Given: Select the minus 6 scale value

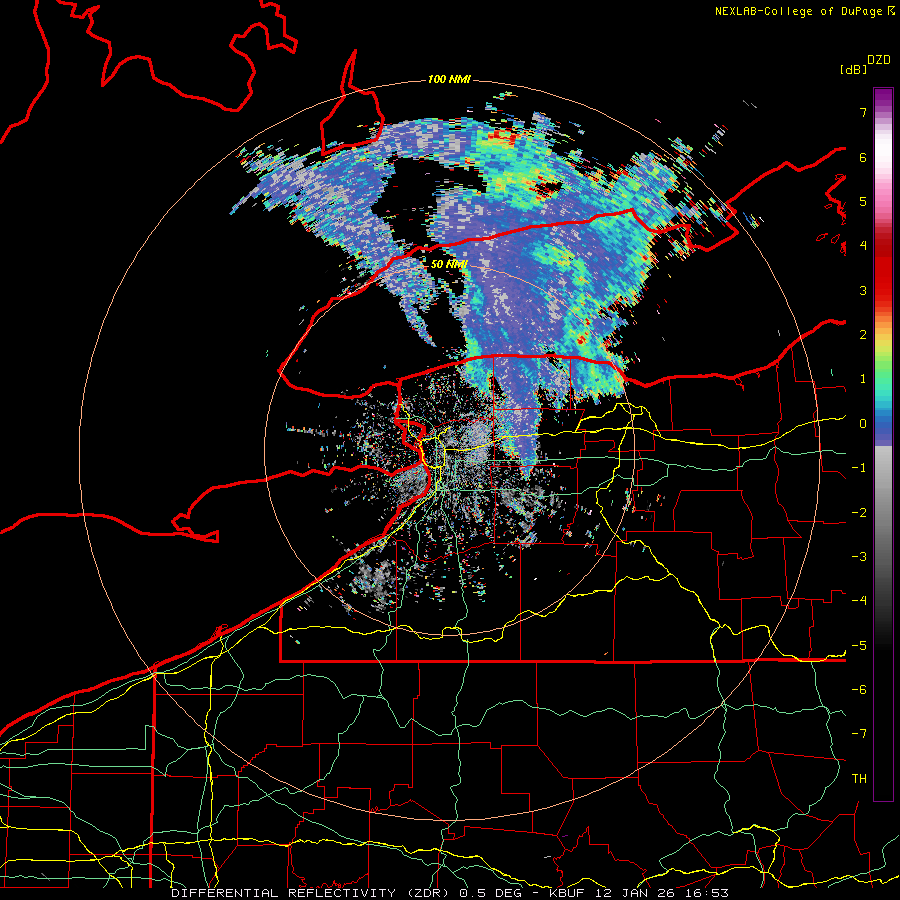Looking at the screenshot, I should (859, 690).
